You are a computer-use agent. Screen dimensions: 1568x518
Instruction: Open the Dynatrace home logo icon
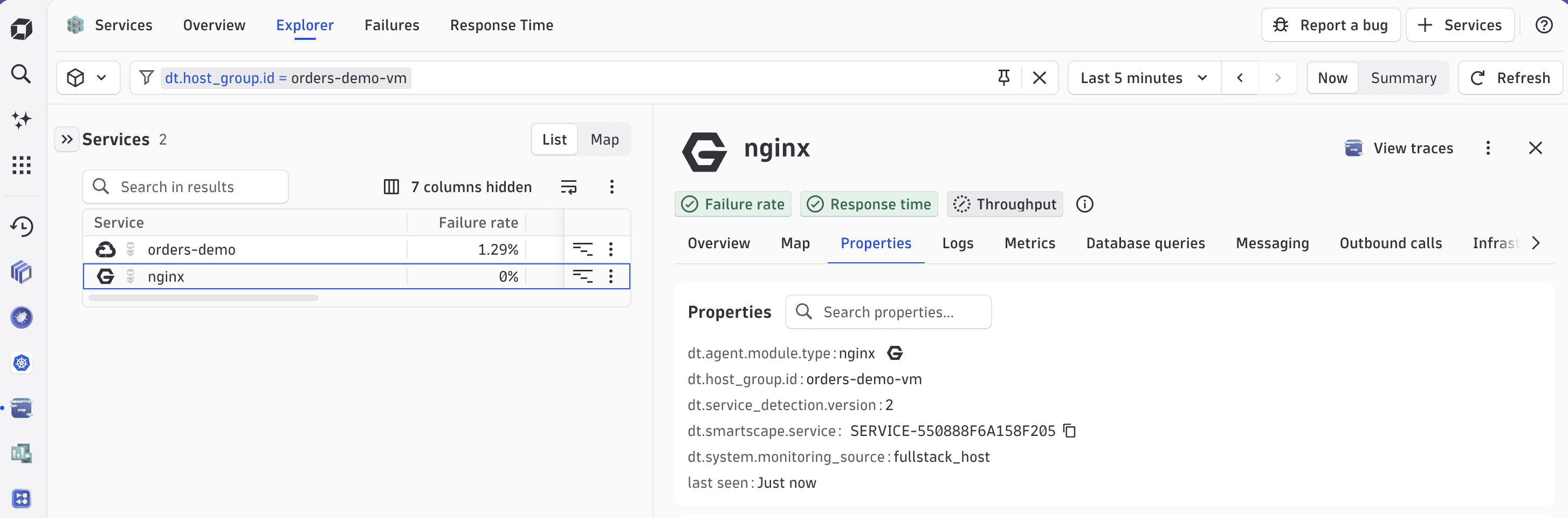22,29
